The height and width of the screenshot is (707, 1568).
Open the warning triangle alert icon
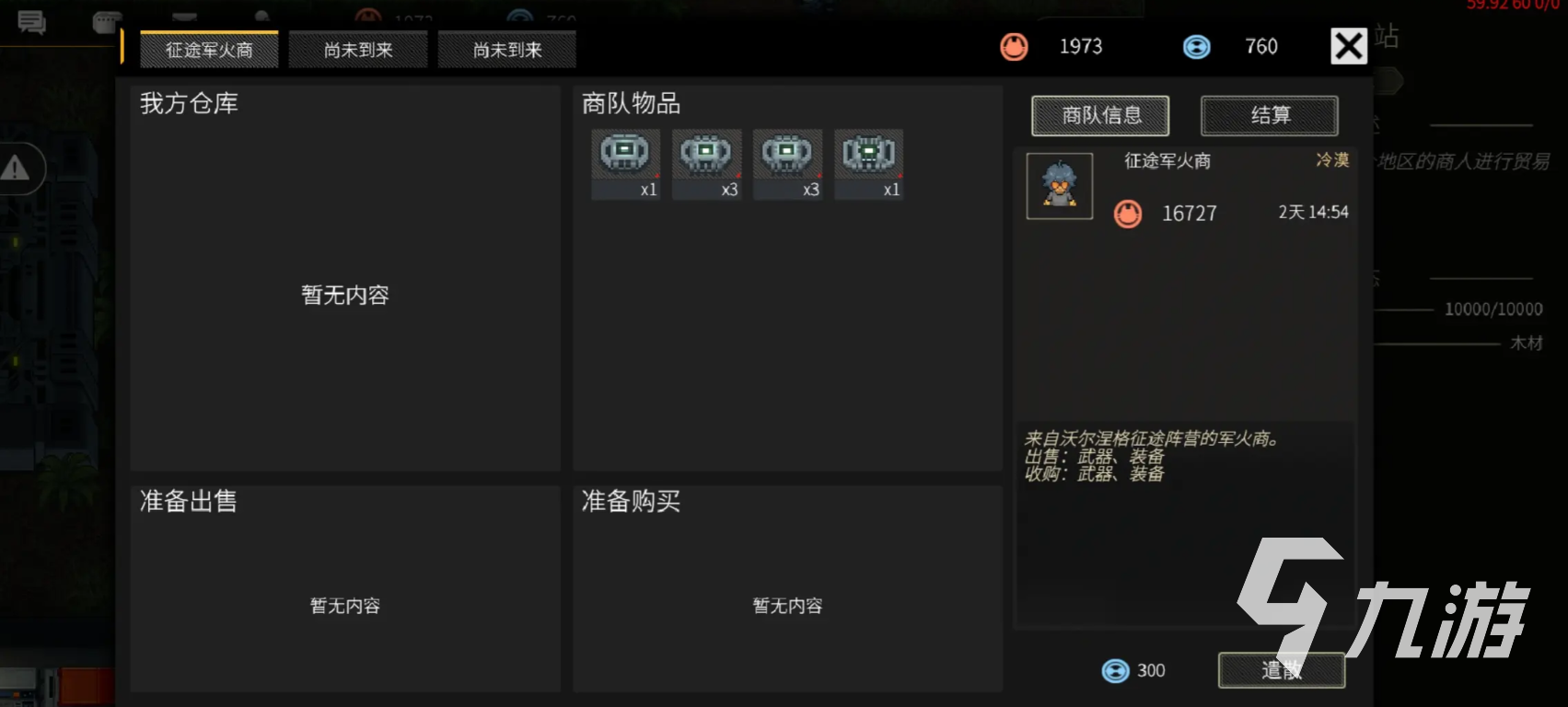[x=15, y=168]
